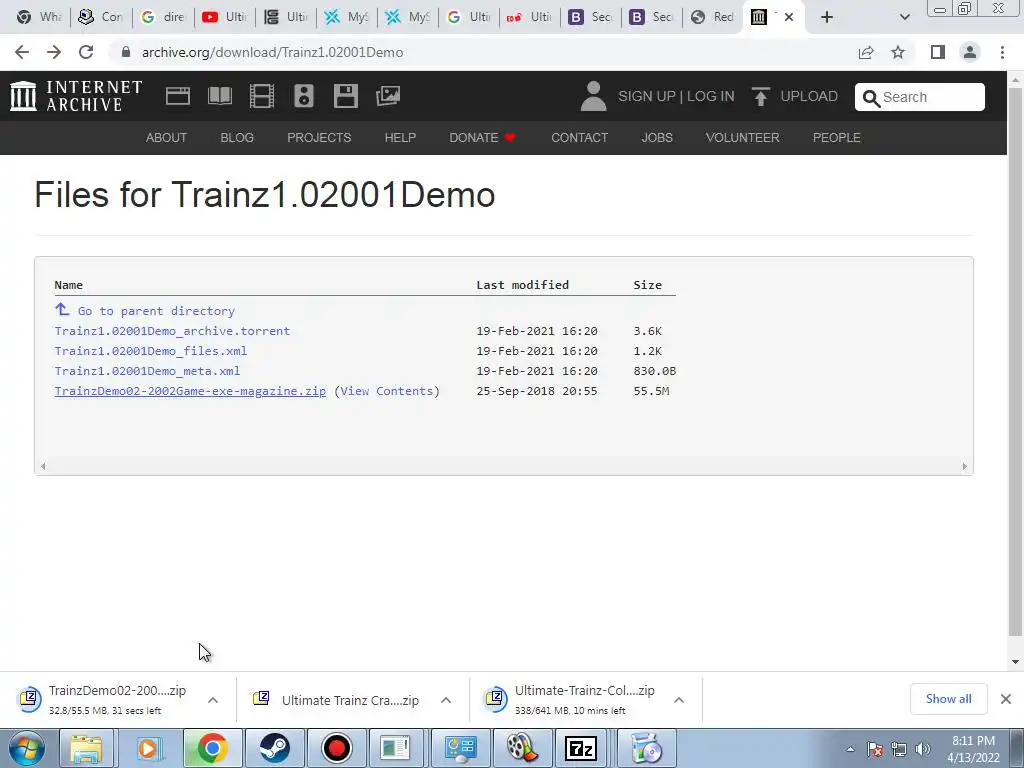This screenshot has height=768, width=1024.
Task: Switch to the YouTube Ulti tab
Action: [224, 17]
